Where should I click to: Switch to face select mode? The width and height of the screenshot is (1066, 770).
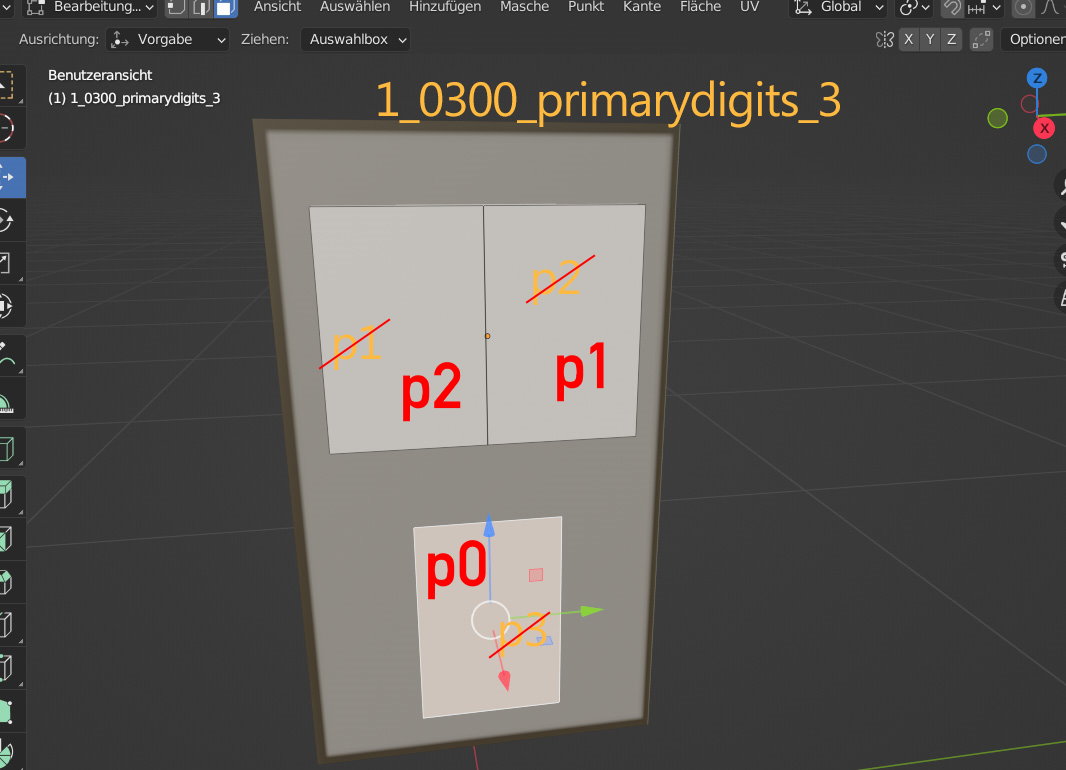226,7
